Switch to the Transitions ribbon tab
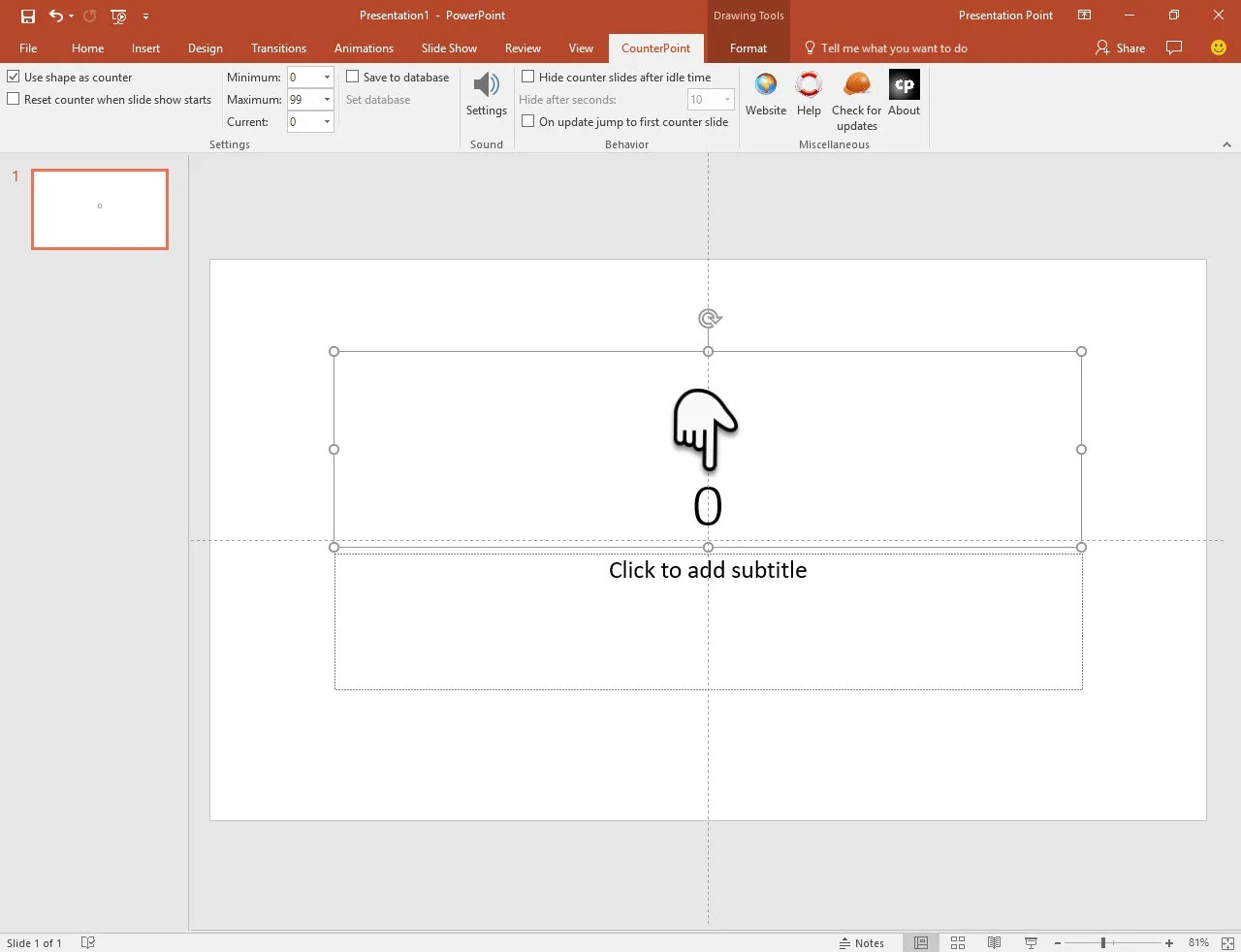 click(x=278, y=48)
